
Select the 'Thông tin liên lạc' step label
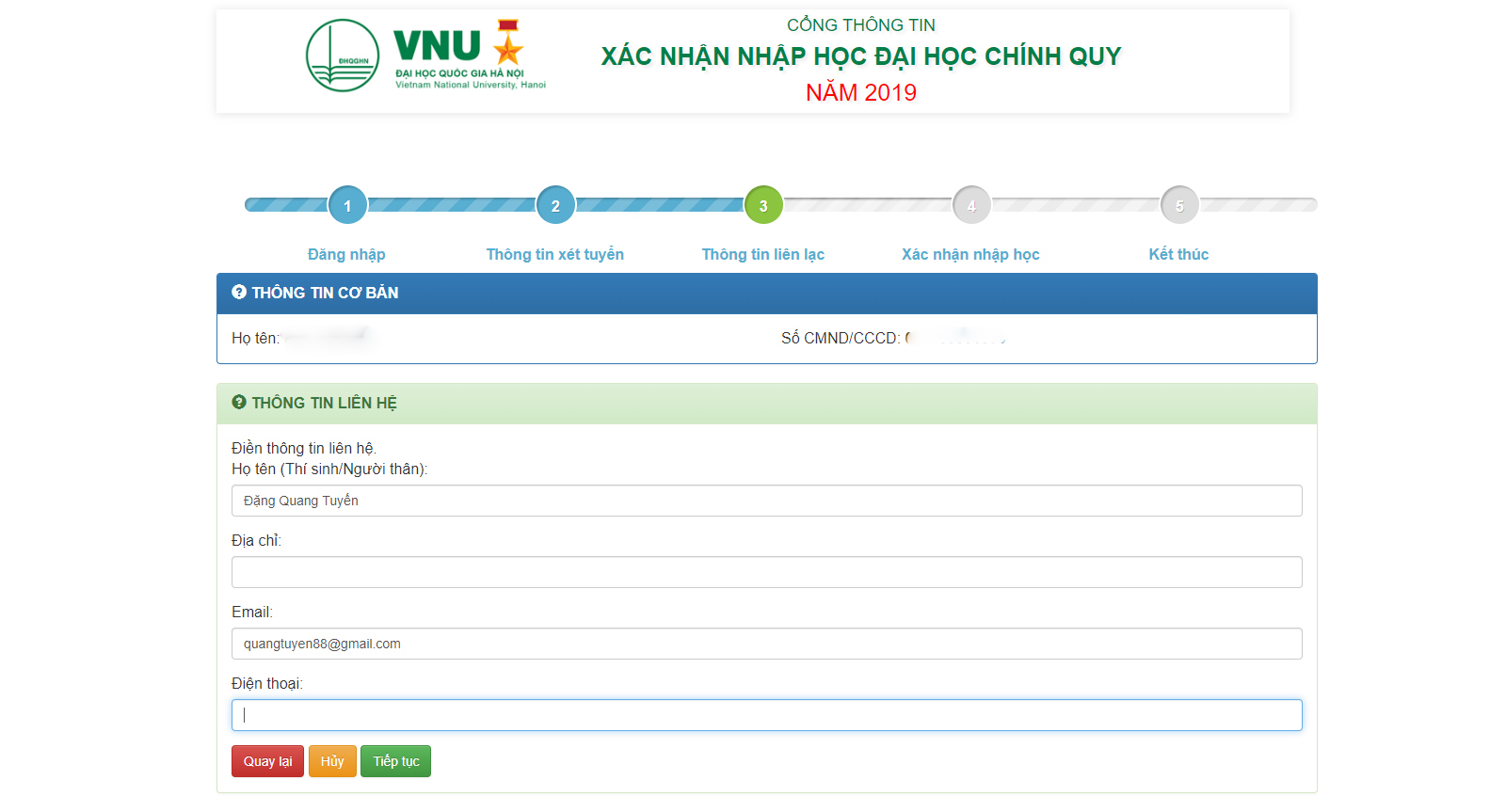coord(762,254)
